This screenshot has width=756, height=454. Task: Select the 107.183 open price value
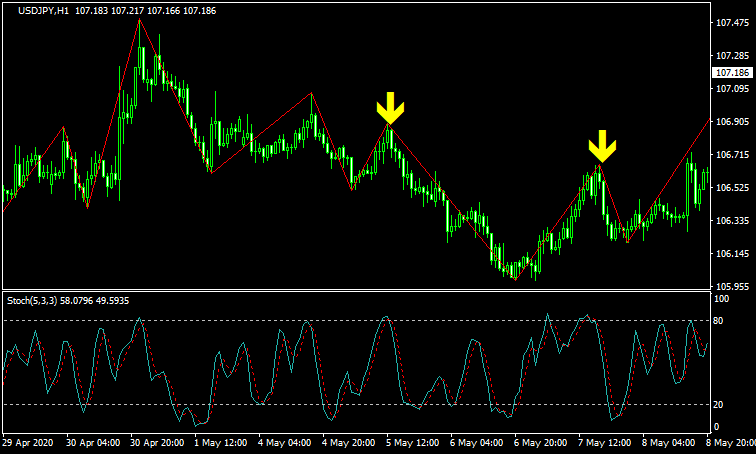[92, 11]
